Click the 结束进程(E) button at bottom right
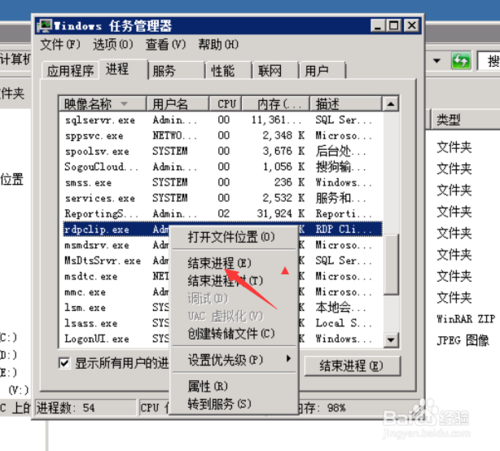 coord(352,366)
